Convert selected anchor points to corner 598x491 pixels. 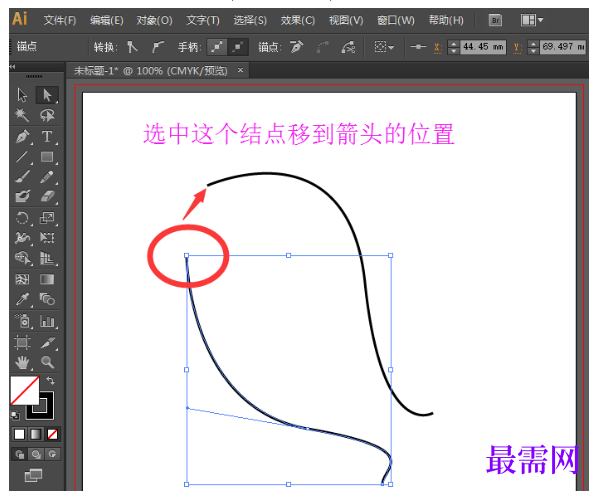(132, 47)
